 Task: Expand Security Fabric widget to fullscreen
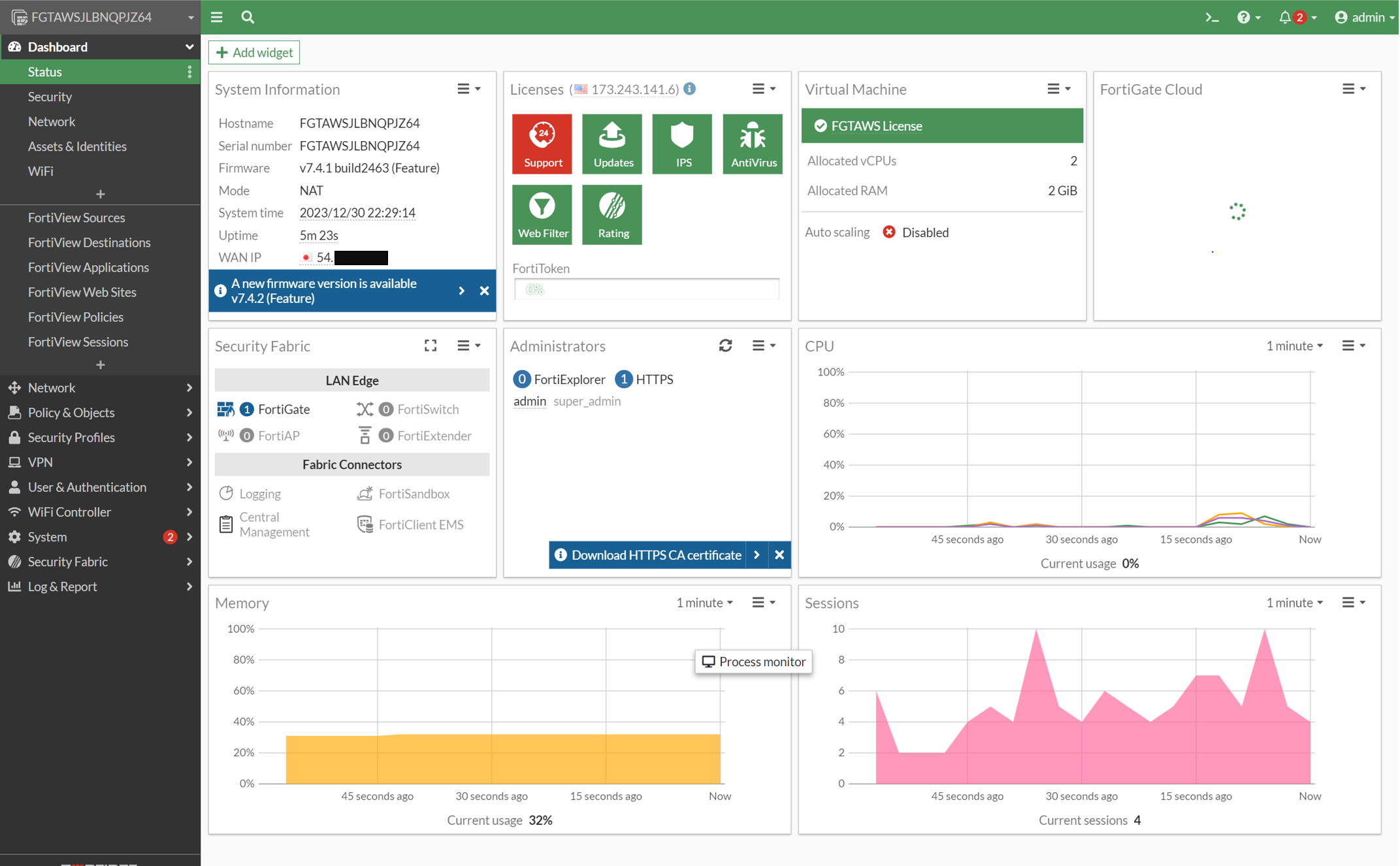coord(430,345)
